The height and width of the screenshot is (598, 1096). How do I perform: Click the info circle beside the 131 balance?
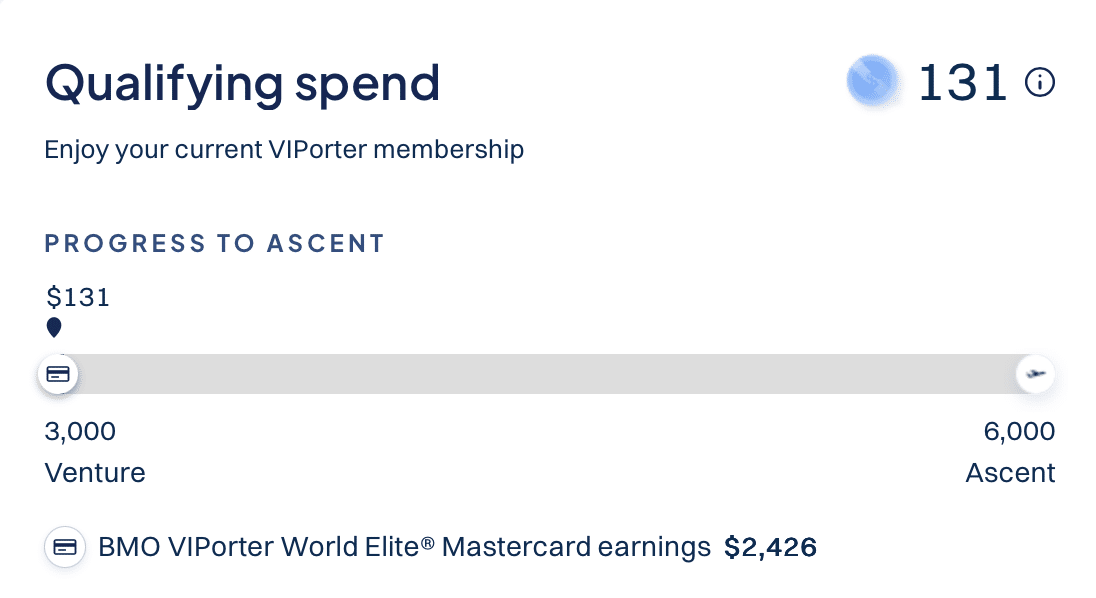1040,83
